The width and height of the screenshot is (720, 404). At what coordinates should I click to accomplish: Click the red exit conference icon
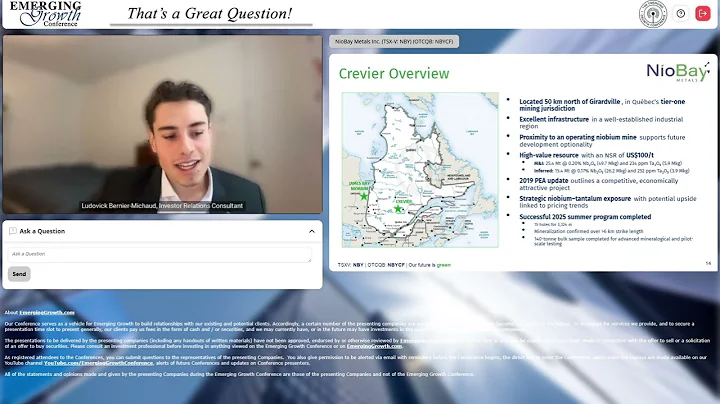pos(703,14)
